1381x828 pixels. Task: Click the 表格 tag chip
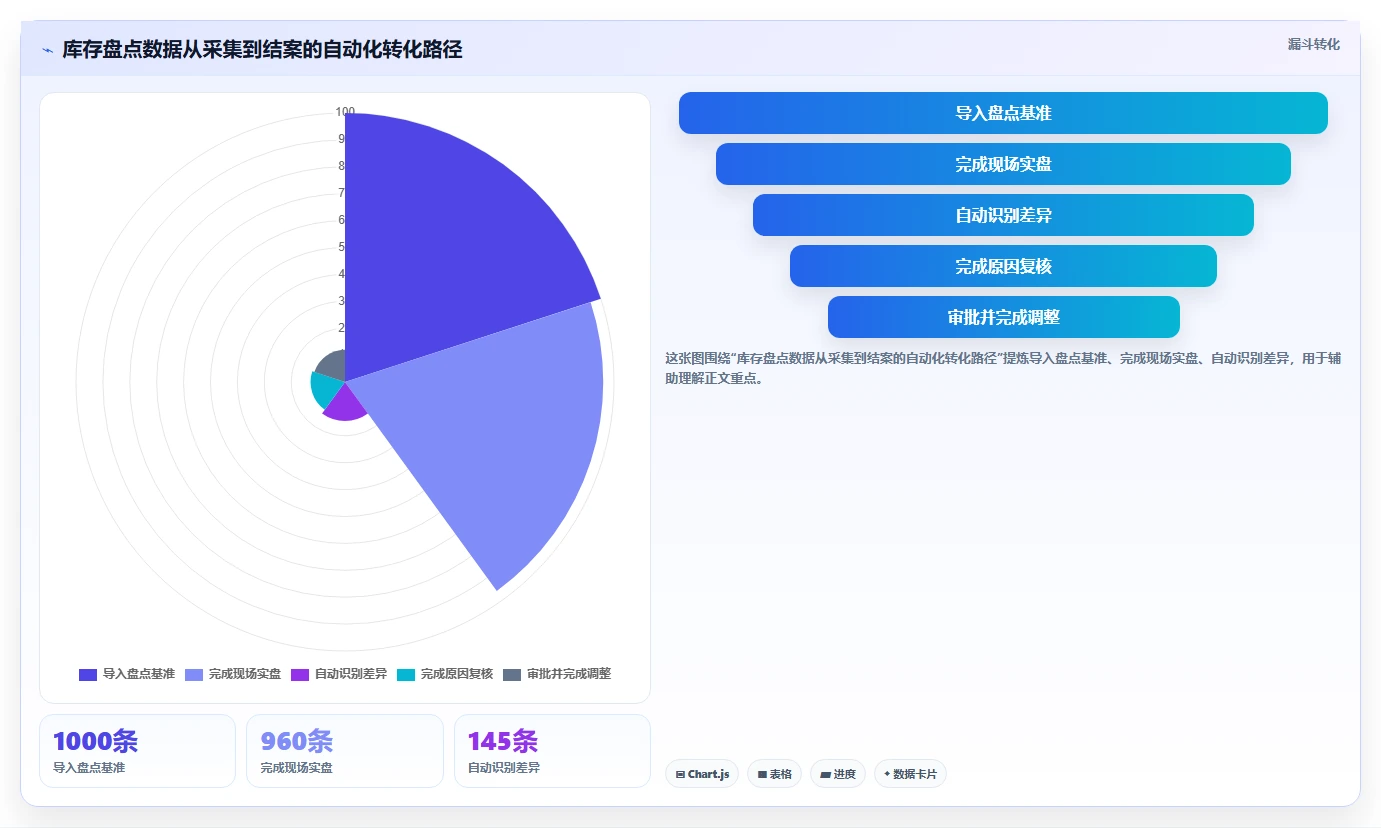pyautogui.click(x=774, y=774)
